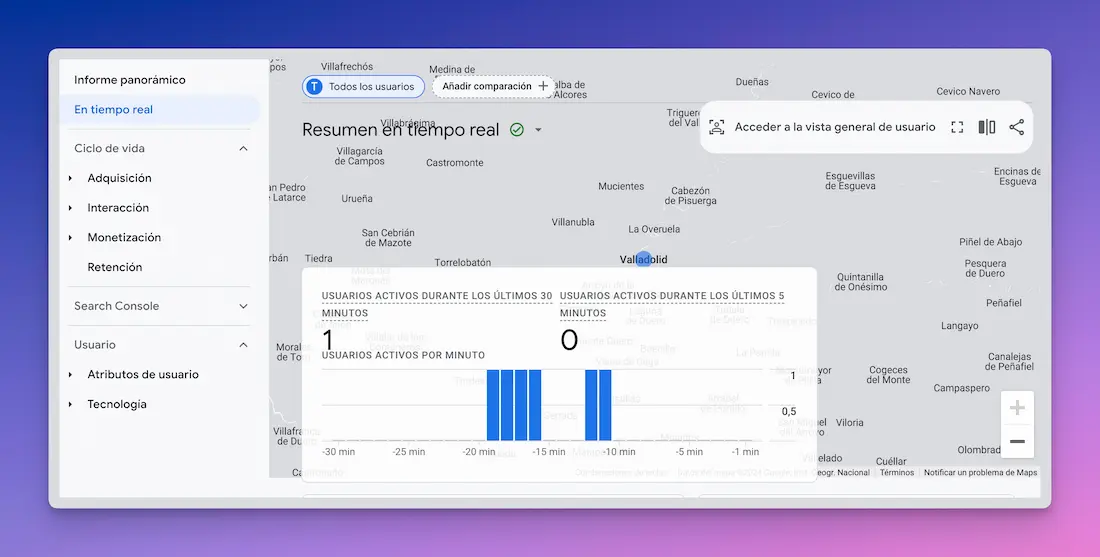The width and height of the screenshot is (1100, 557).
Task: Collapse the Usuario section
Action: (243, 345)
